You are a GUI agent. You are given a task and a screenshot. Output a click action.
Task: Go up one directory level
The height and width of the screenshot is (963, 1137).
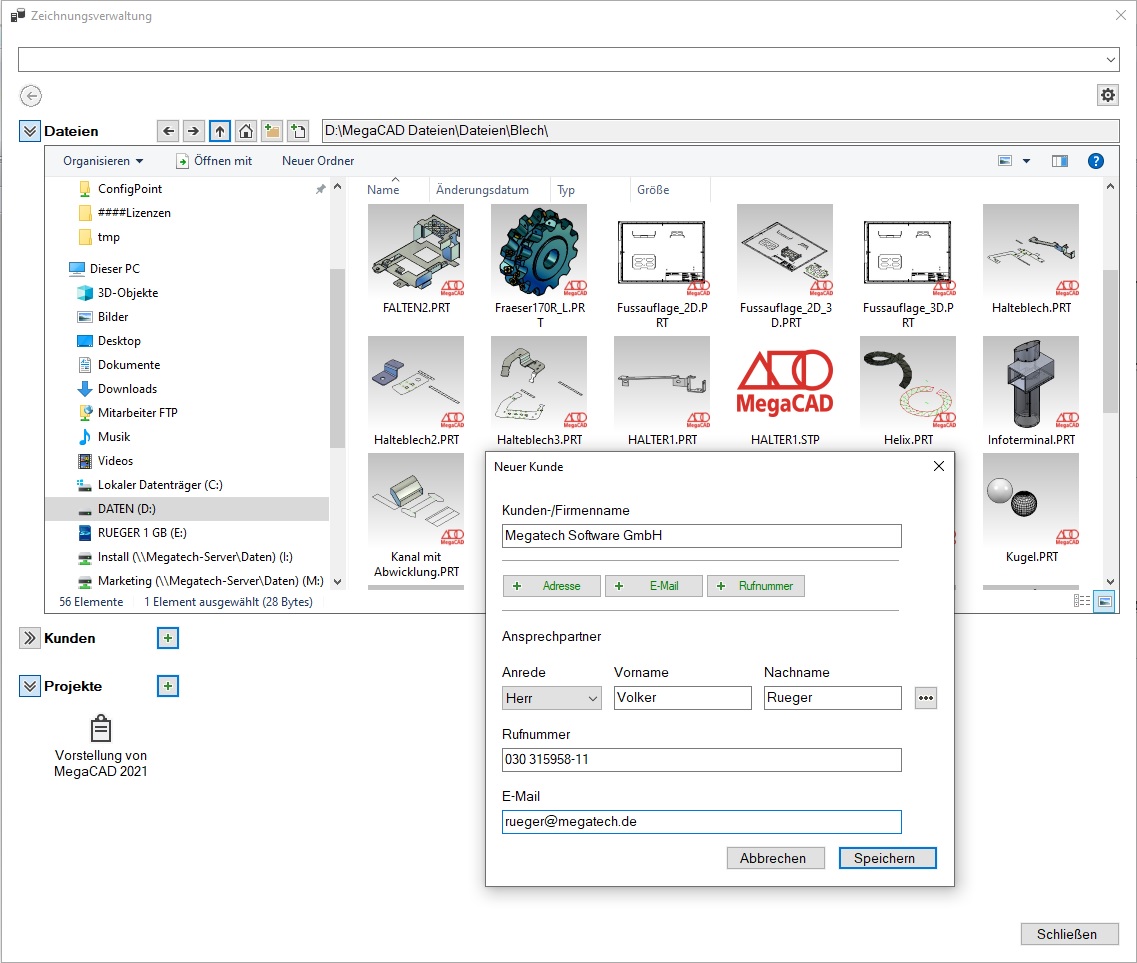[x=220, y=131]
